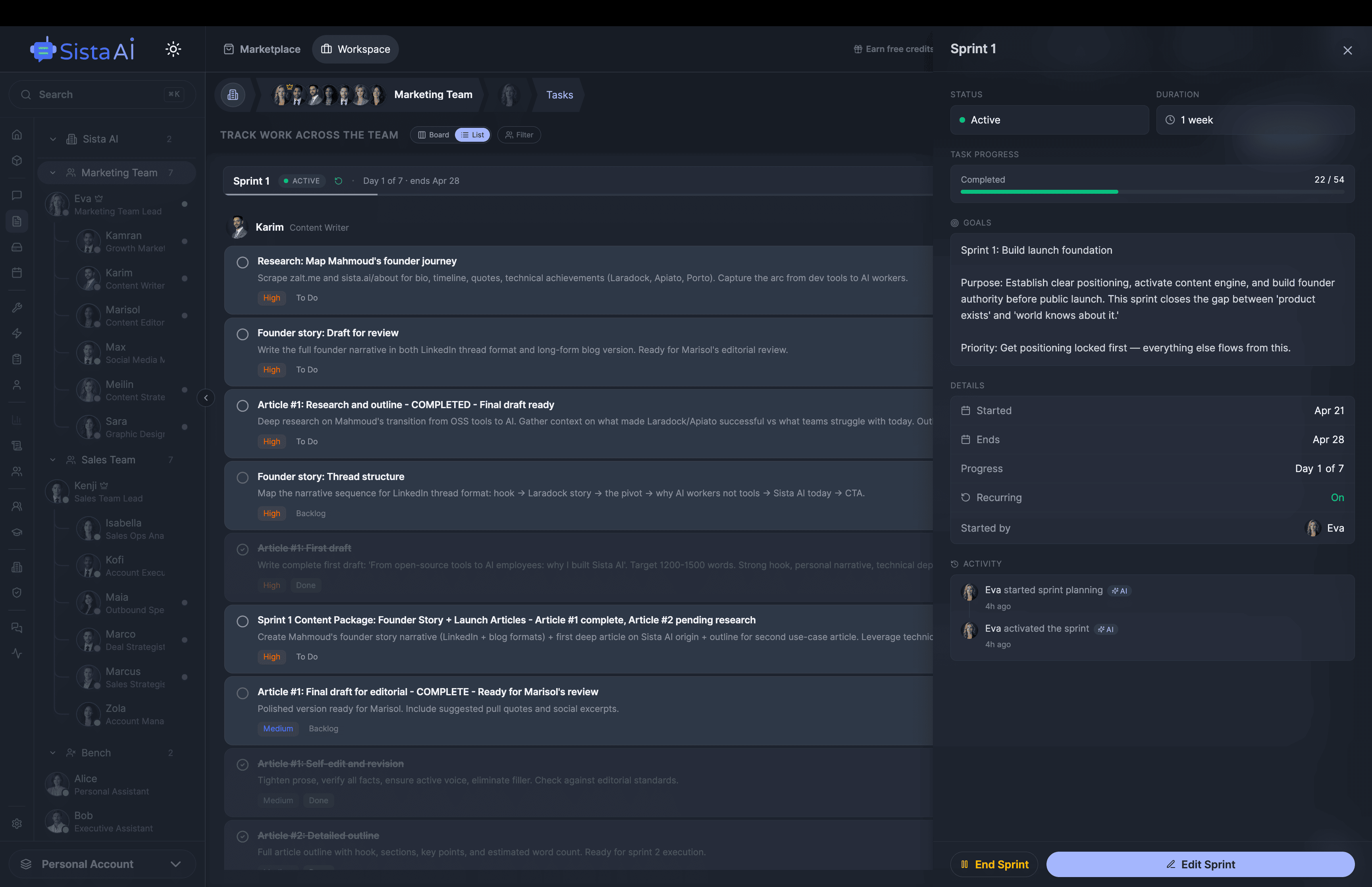
Task: Open the wrench tools icon in left rail
Action: [17, 308]
